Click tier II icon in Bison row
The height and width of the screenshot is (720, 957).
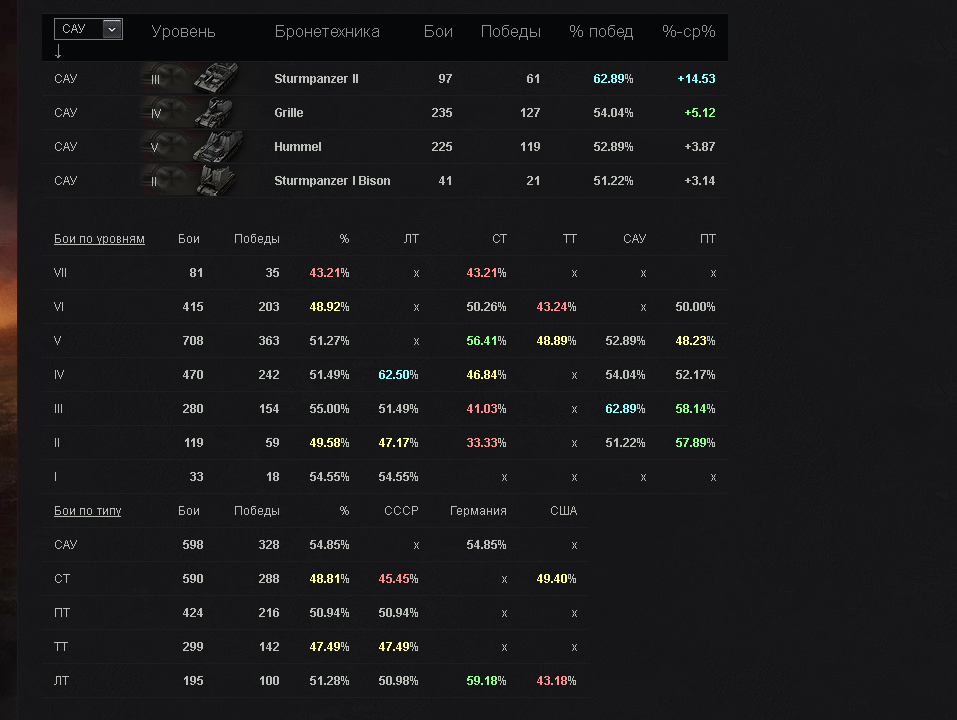[154, 182]
